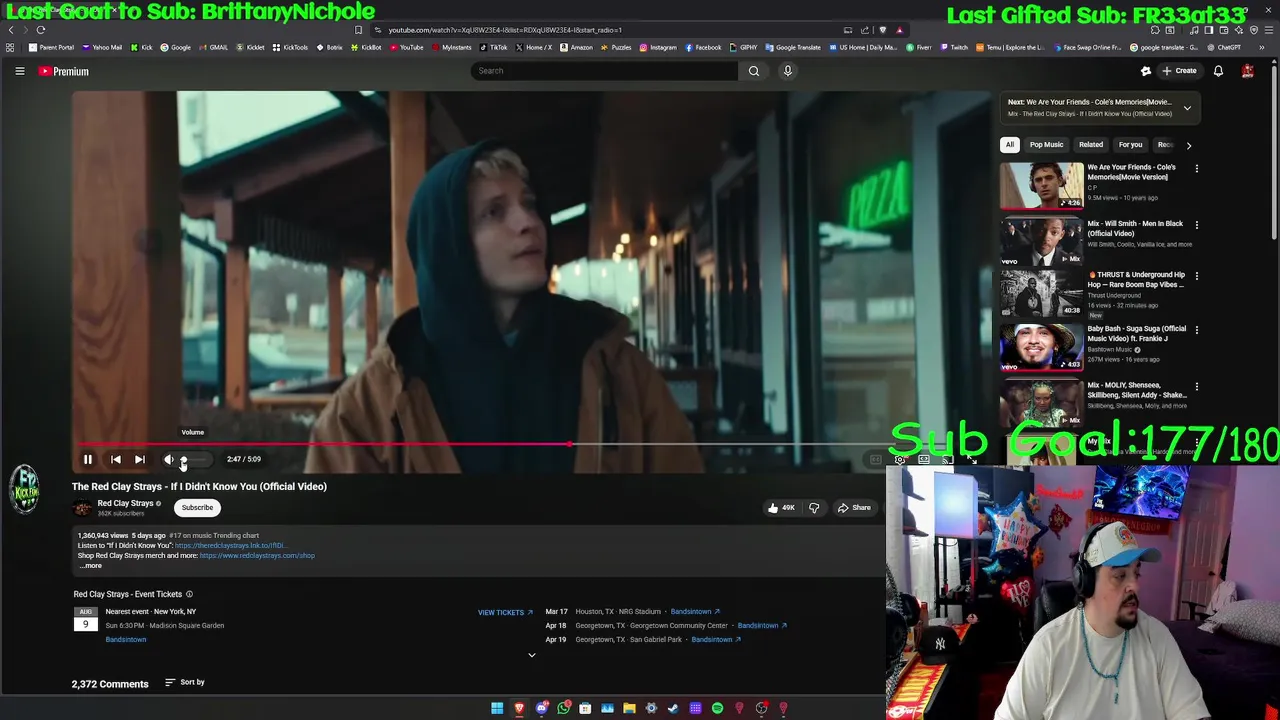Screen dimensions: 1280x720
Task: Select the For you filter chip
Action: pos(1130,145)
